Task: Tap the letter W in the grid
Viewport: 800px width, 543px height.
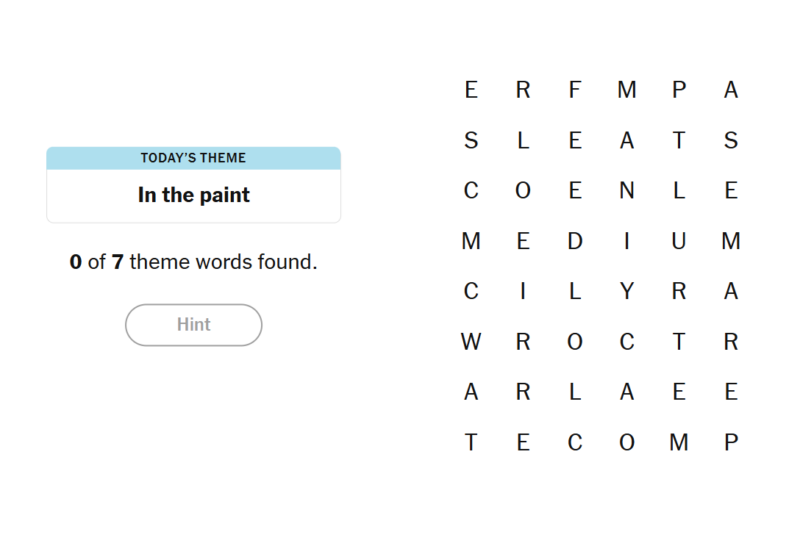Action: pos(471,342)
